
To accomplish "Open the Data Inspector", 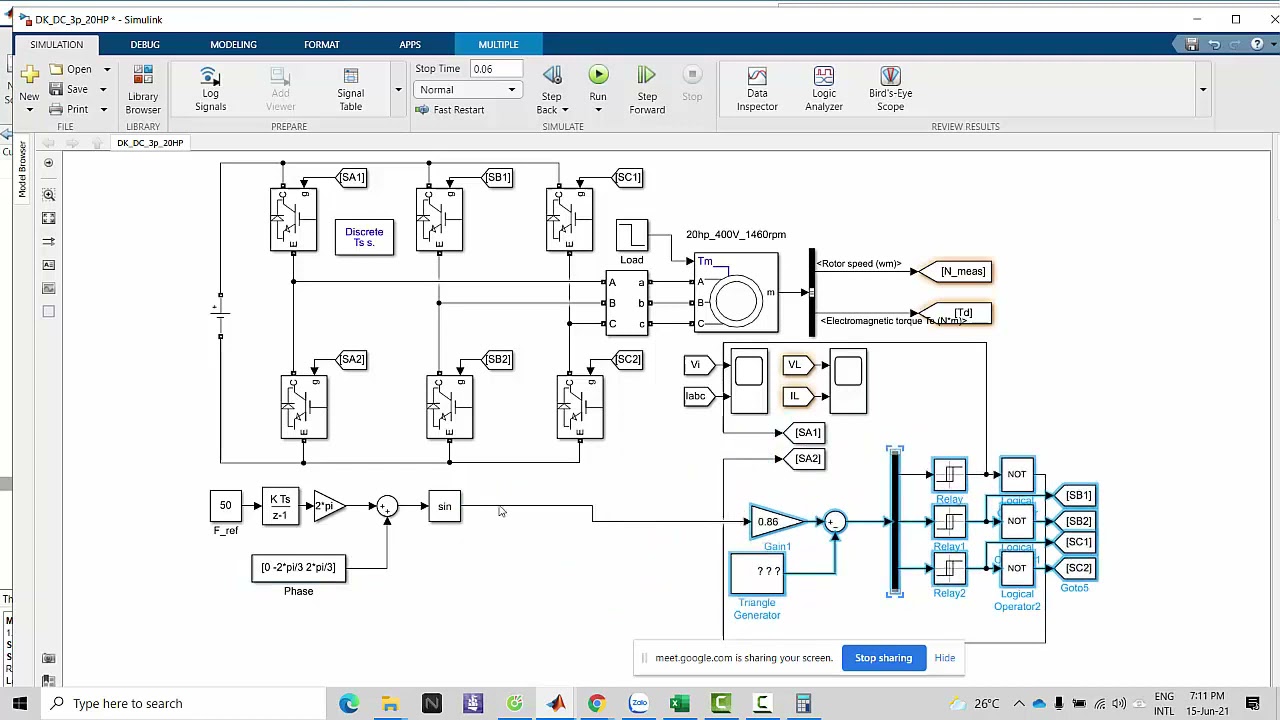I will (x=757, y=90).
